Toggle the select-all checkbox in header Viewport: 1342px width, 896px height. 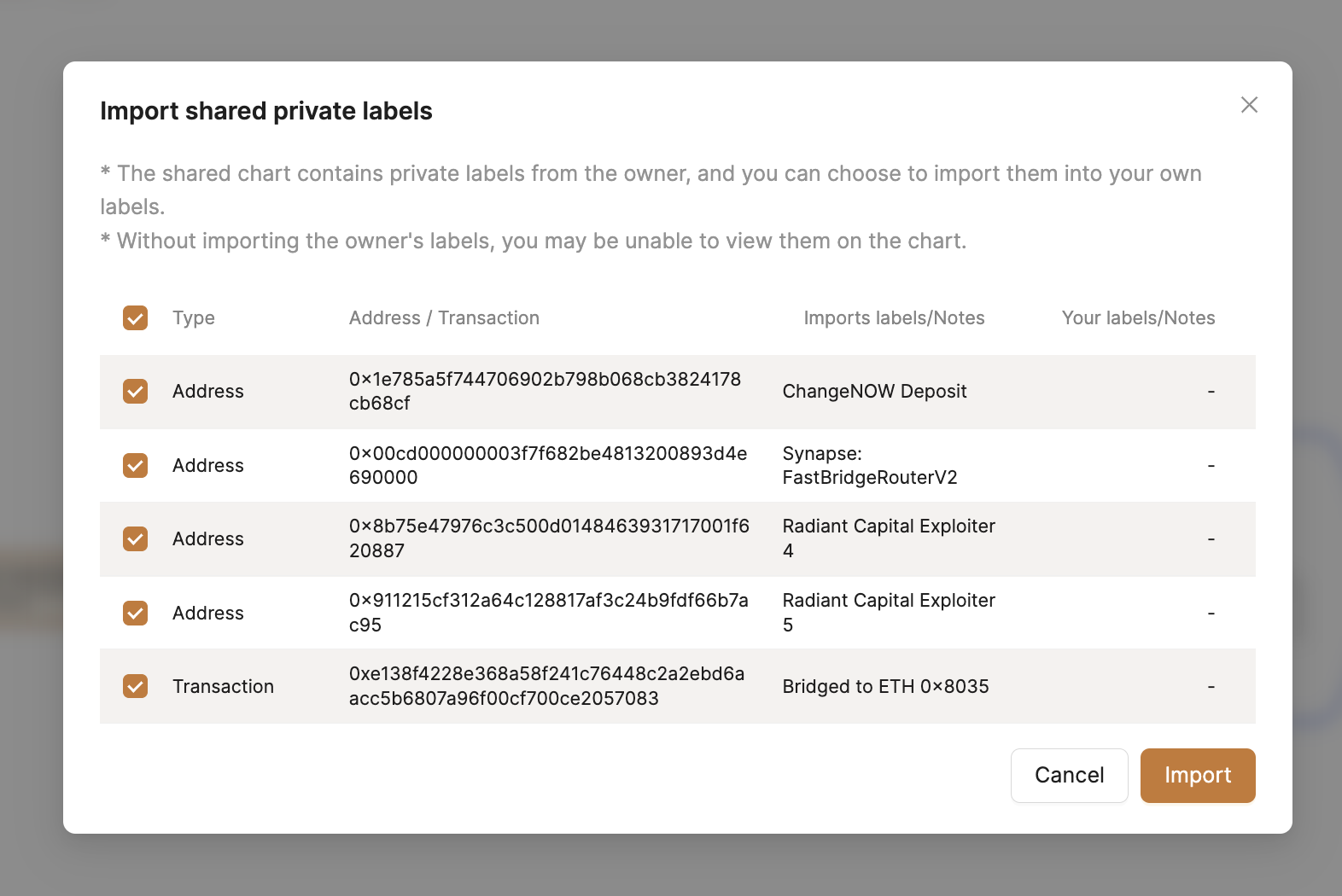[136, 318]
